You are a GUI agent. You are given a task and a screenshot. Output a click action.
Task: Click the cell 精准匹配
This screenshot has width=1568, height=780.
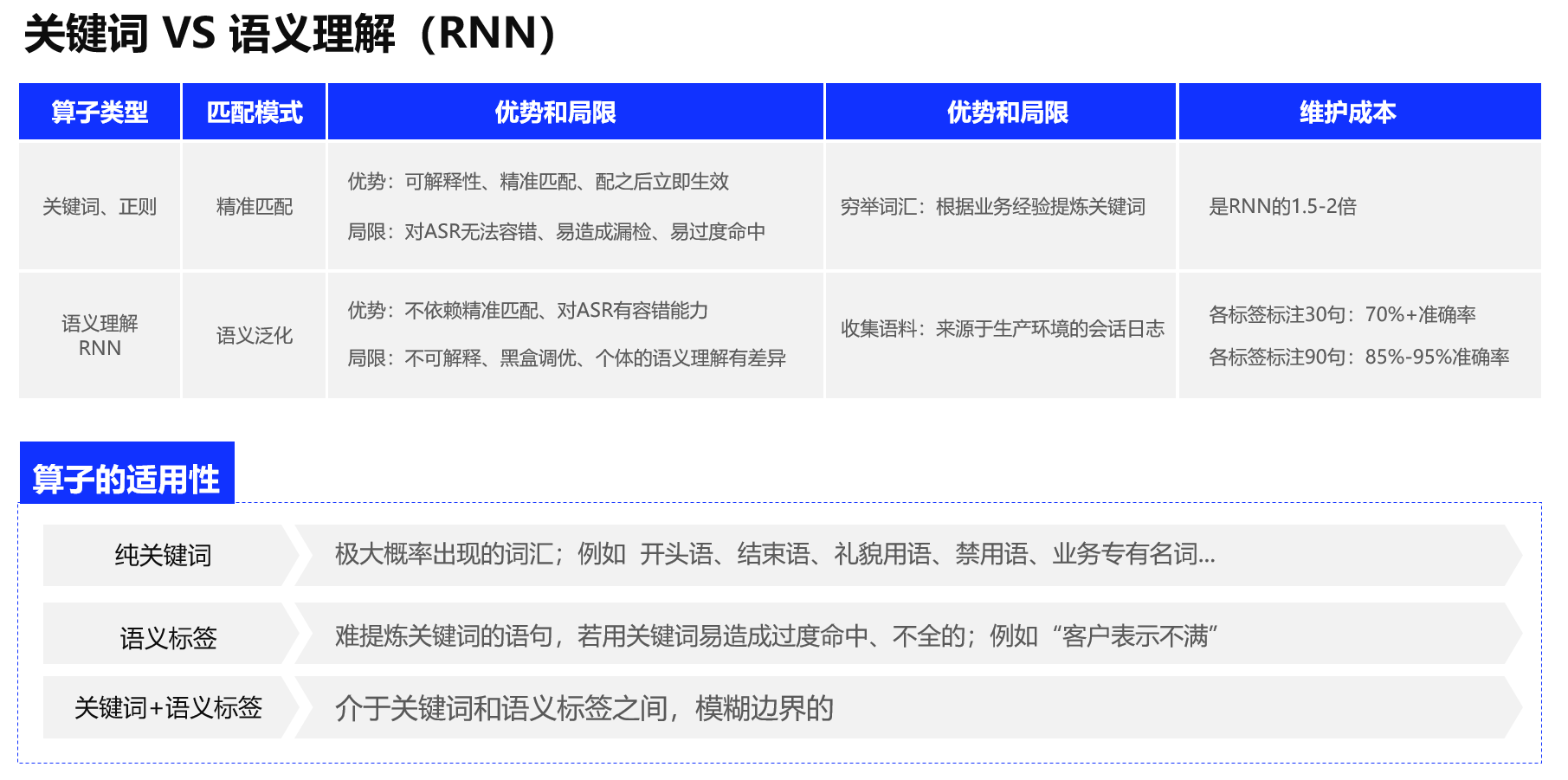(x=255, y=206)
